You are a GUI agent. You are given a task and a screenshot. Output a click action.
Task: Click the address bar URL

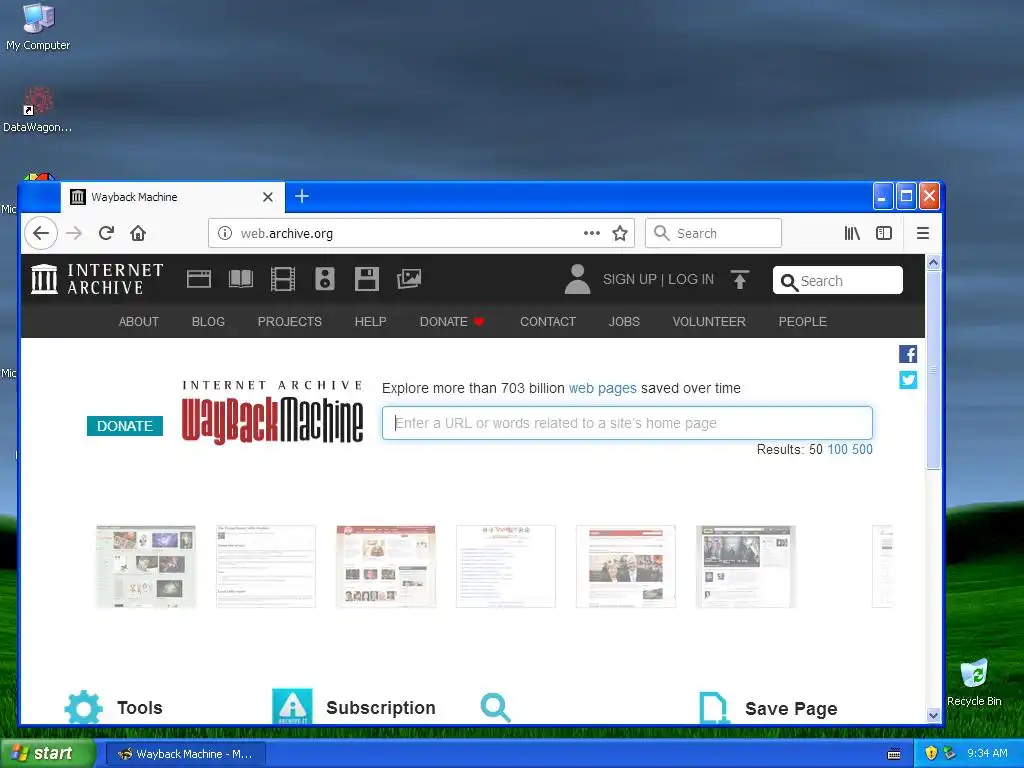[287, 233]
